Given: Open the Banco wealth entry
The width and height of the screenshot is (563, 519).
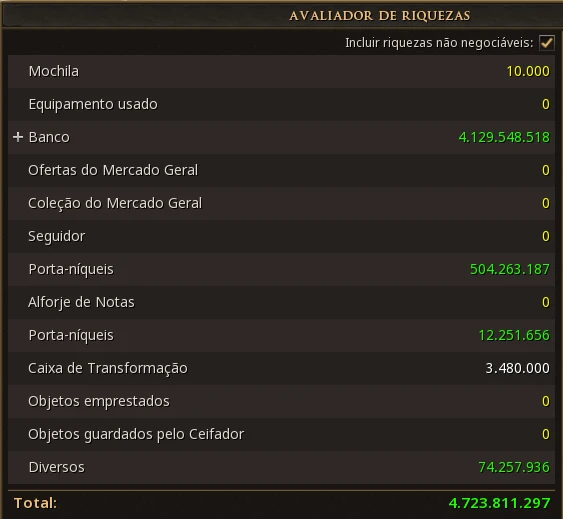Looking at the screenshot, I should tap(281, 138).
